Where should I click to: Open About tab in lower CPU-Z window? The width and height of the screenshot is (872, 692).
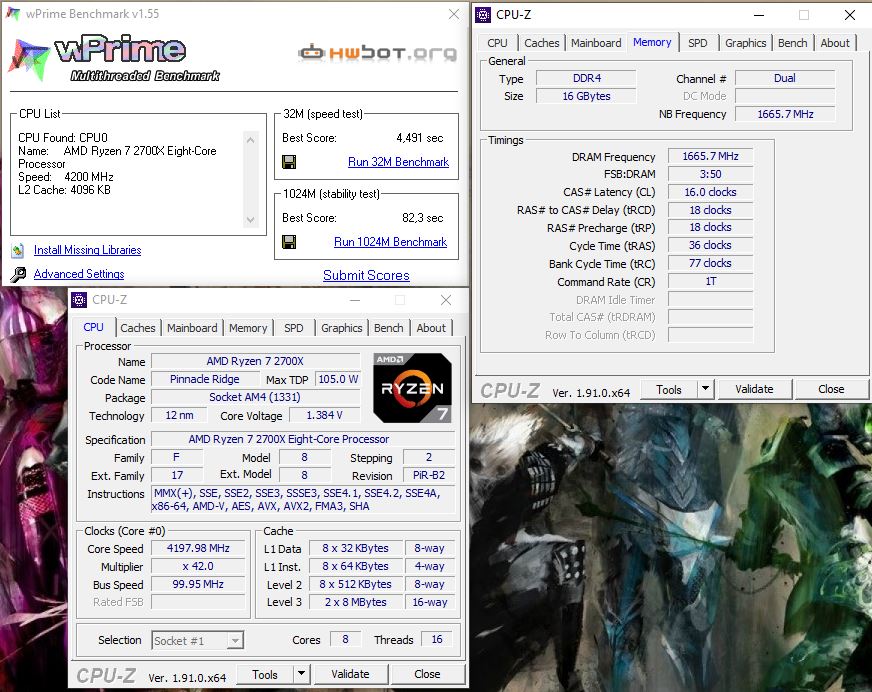(x=431, y=328)
